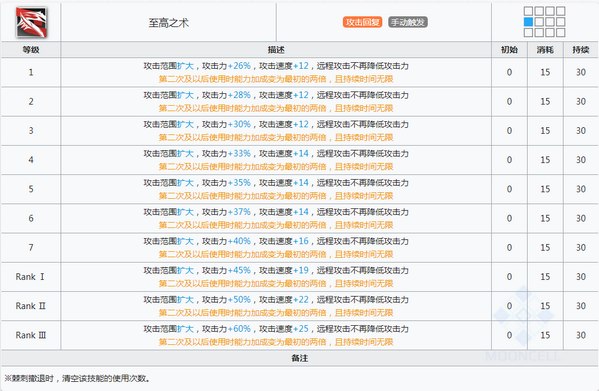Select the Rank I row label
Screen dimensions: 599x391
tap(30, 277)
